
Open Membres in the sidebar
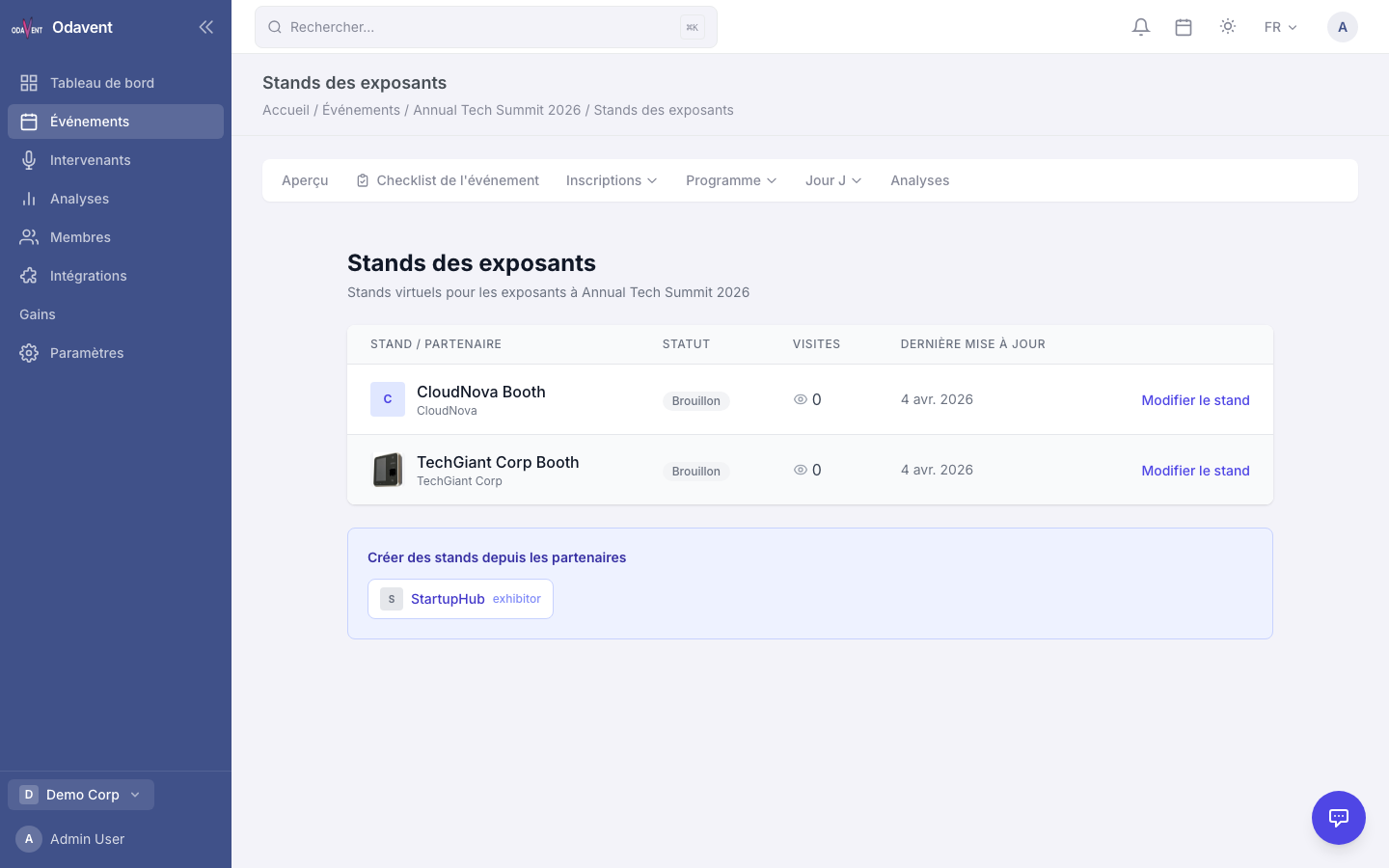tap(116, 237)
